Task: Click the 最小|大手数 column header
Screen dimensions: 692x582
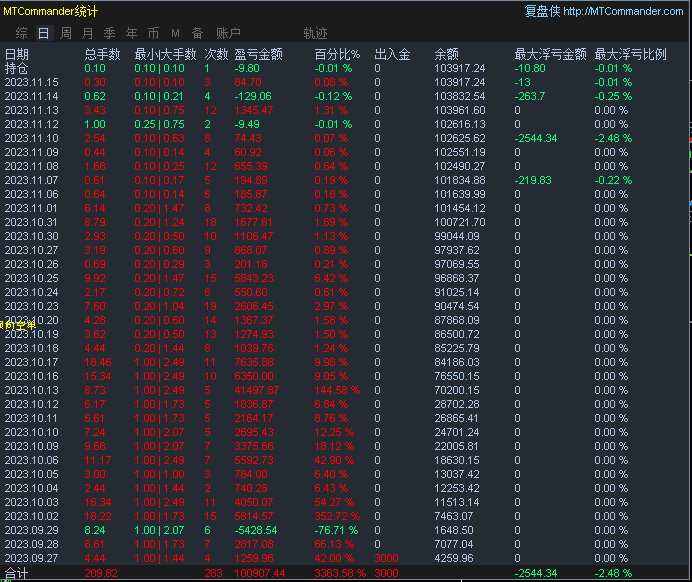Action: pos(165,54)
